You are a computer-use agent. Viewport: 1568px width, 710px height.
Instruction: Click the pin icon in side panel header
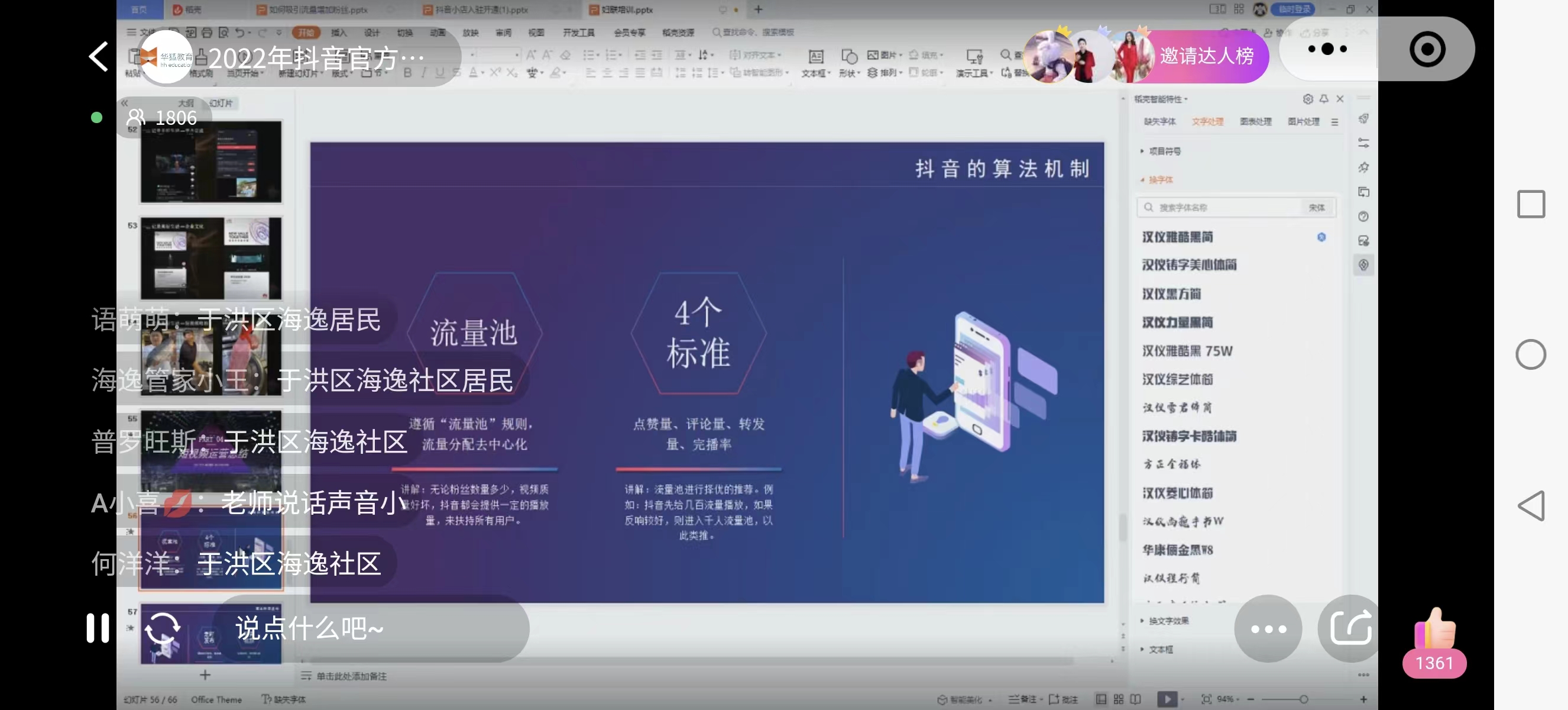1324,99
